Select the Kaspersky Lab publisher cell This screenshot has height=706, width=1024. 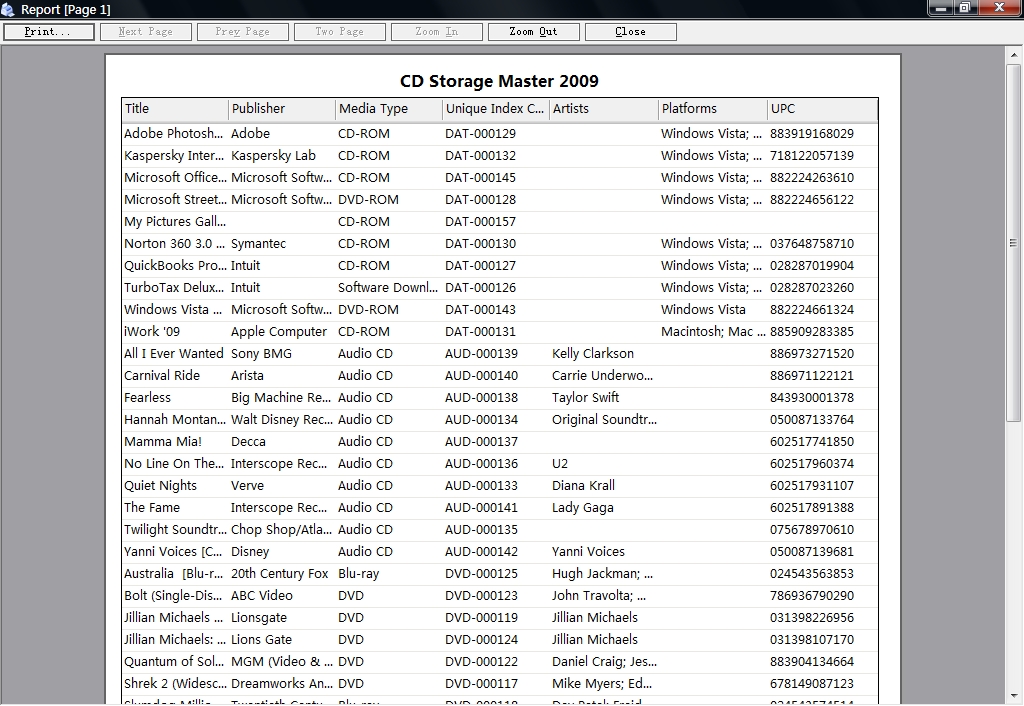click(x=273, y=156)
